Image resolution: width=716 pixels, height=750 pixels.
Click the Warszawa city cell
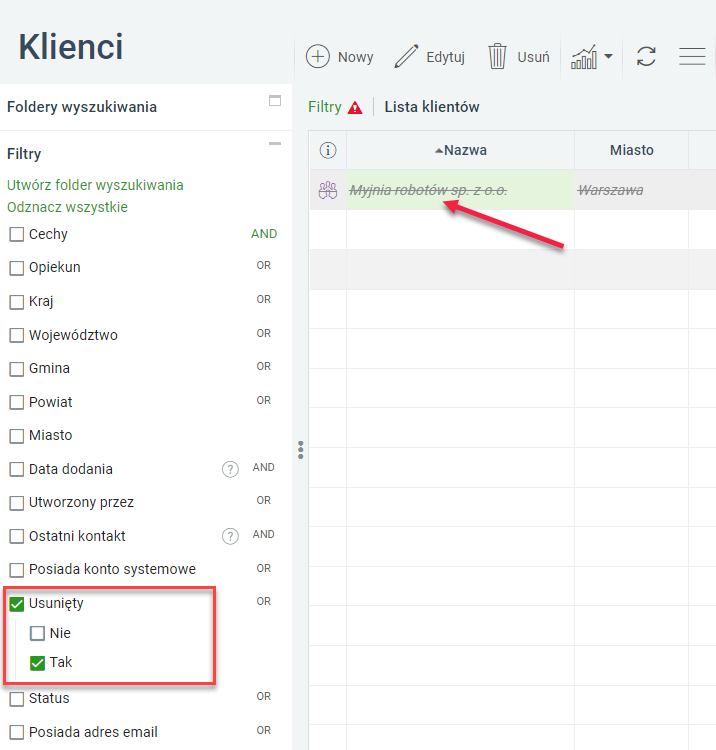[x=631, y=190]
